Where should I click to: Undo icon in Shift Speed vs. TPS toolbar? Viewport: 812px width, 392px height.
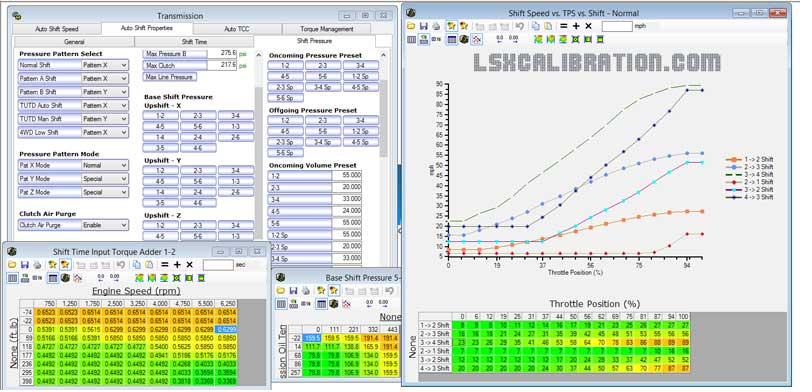[x=519, y=26]
